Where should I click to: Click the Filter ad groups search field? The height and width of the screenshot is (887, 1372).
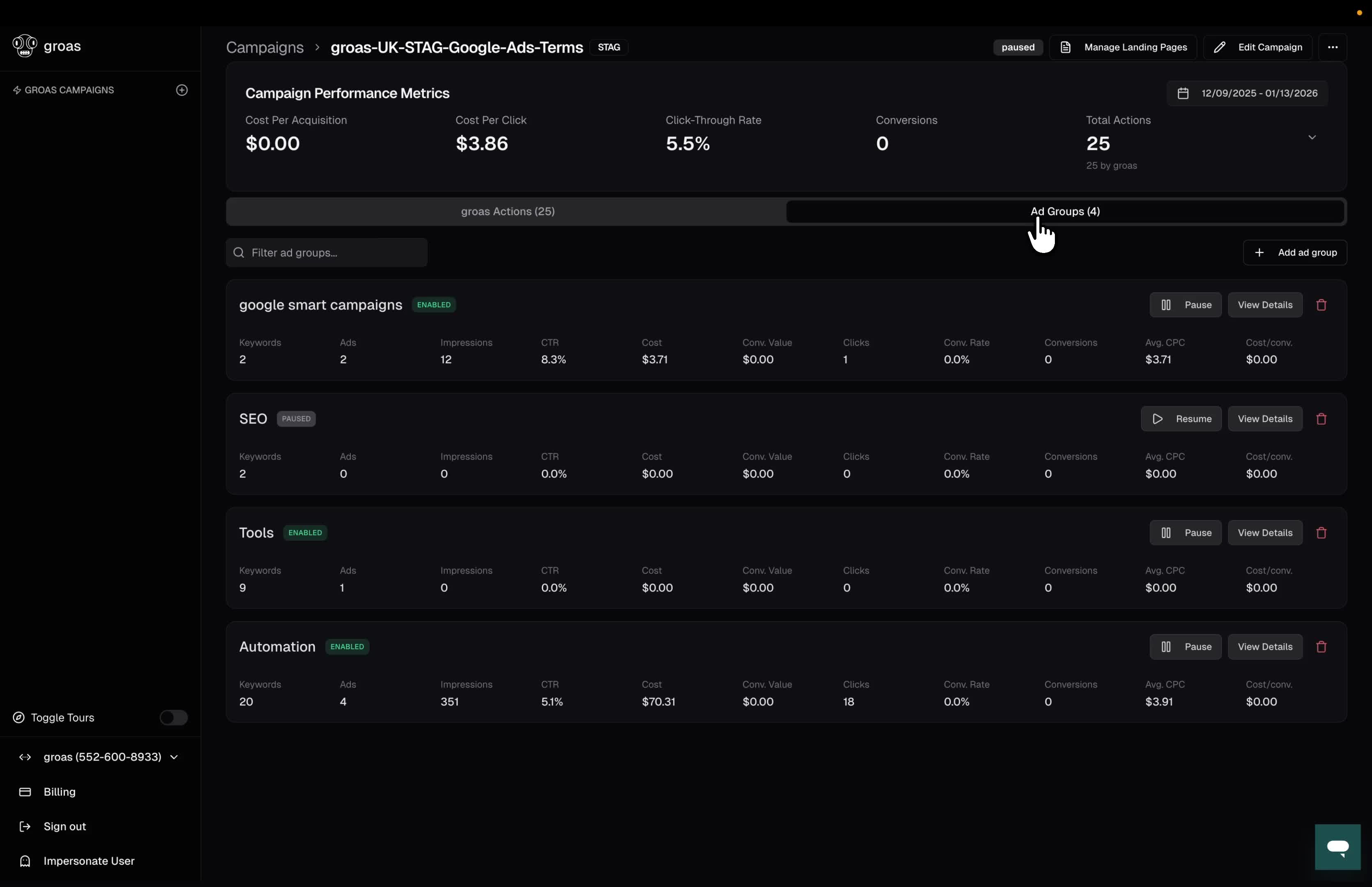tap(327, 253)
